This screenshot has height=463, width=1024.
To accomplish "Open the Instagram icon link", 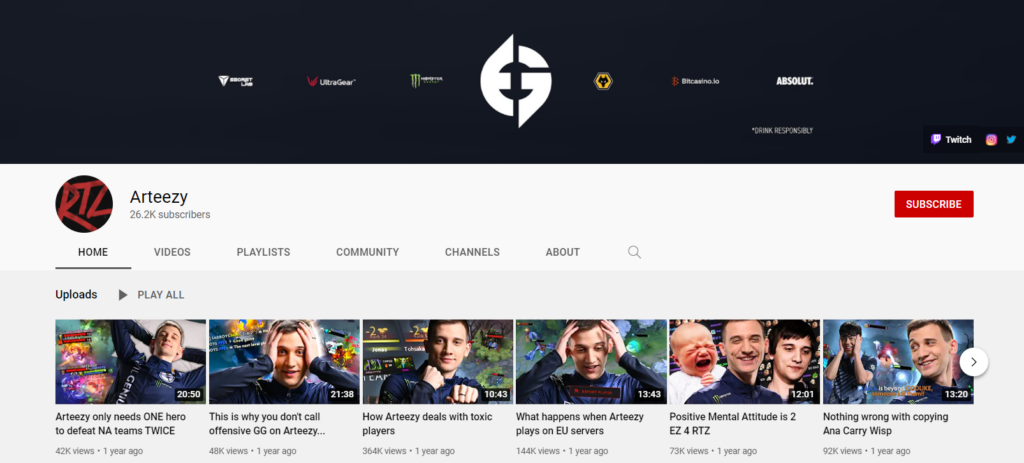I will (991, 139).
